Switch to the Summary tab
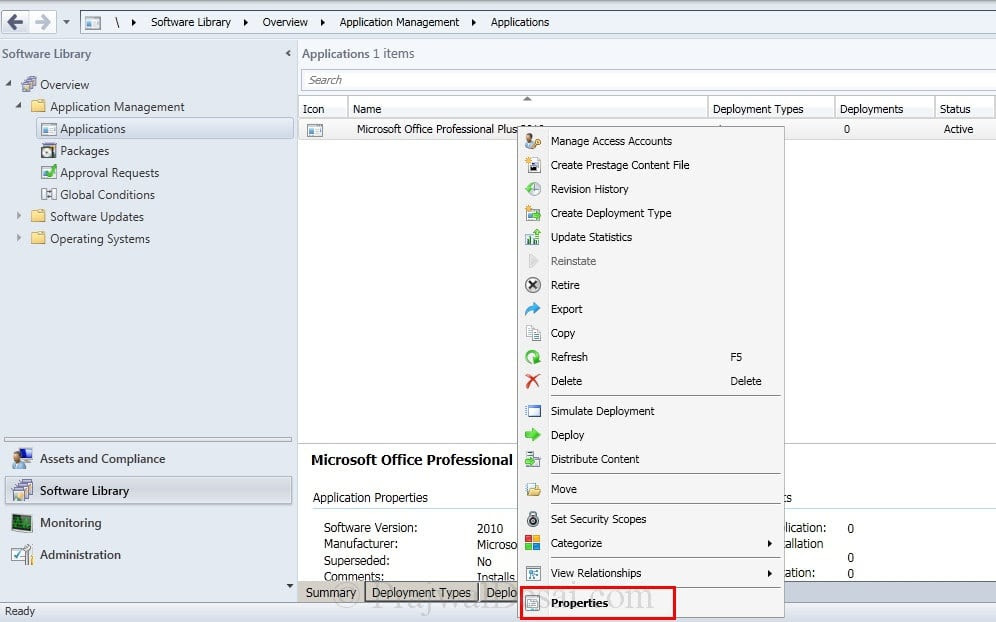This screenshot has height=622, width=996. 331,593
